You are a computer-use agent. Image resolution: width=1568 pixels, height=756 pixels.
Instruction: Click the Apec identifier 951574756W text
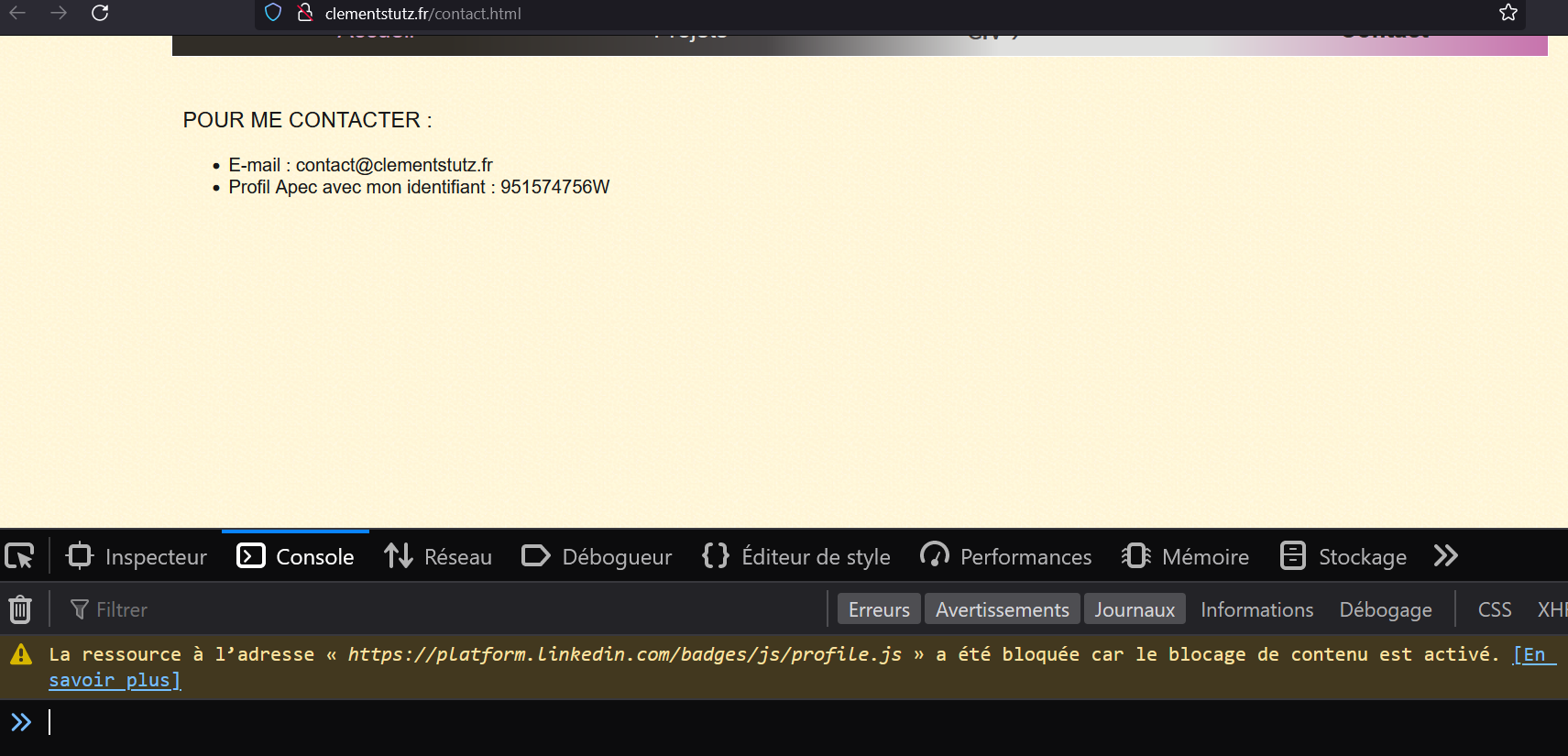[x=554, y=187]
